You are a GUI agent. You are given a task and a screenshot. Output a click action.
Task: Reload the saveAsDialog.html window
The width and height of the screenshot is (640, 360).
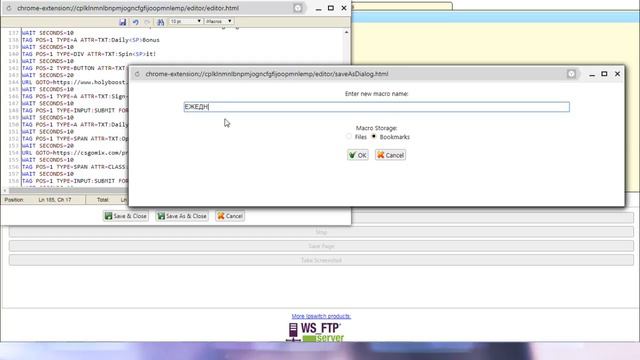click(138, 74)
